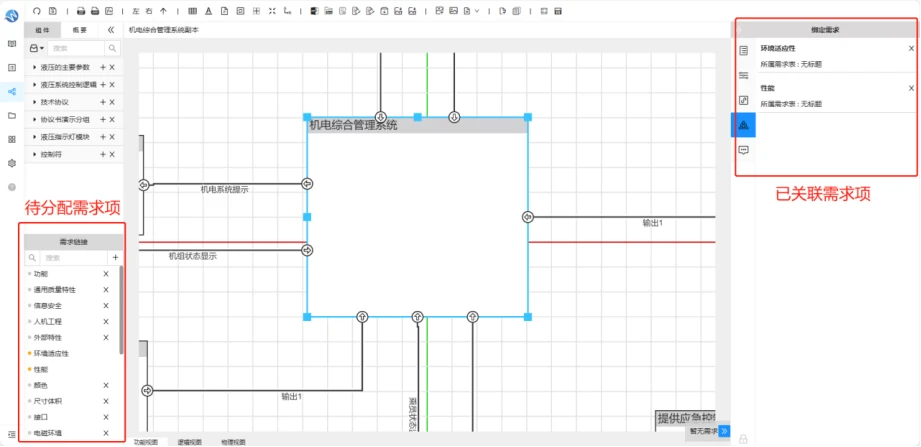
Task: Unbind 环境适应性 with its X button
Action: click(911, 48)
